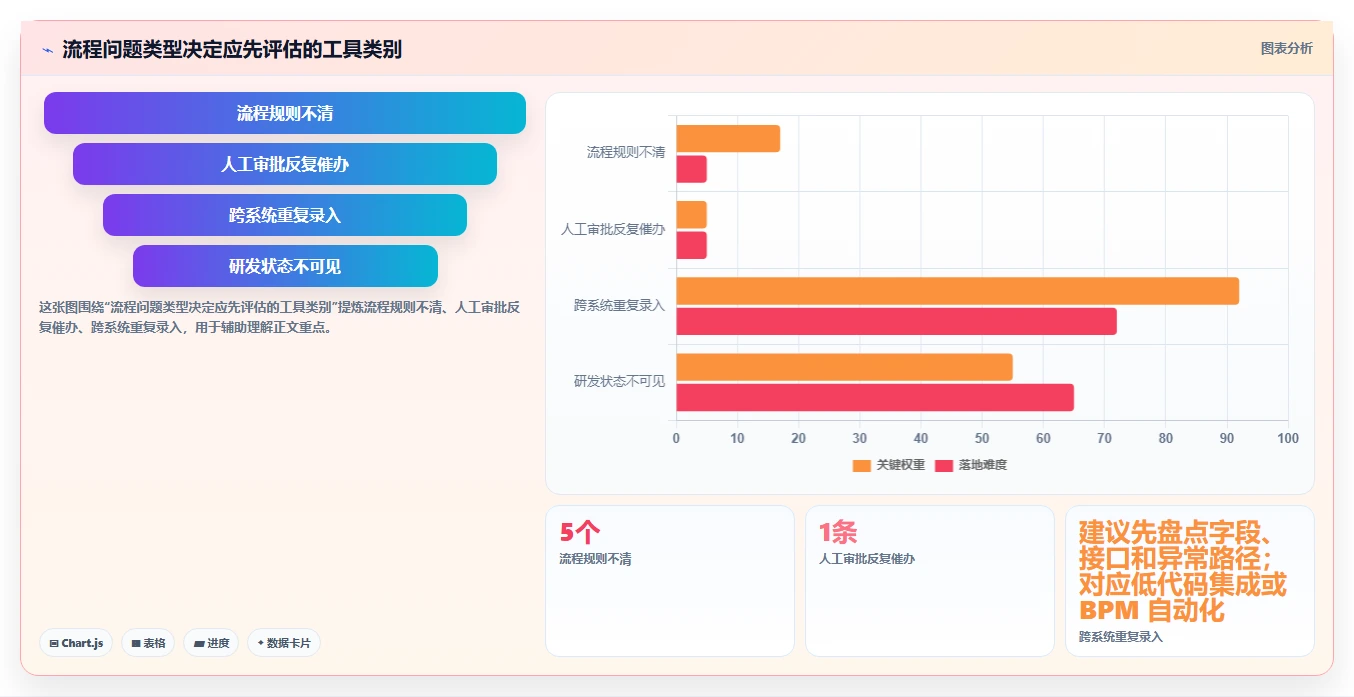The height and width of the screenshot is (697, 1354).
Task: Click the description paragraph starting 这张图围绕
Action: pyautogui.click(x=279, y=317)
